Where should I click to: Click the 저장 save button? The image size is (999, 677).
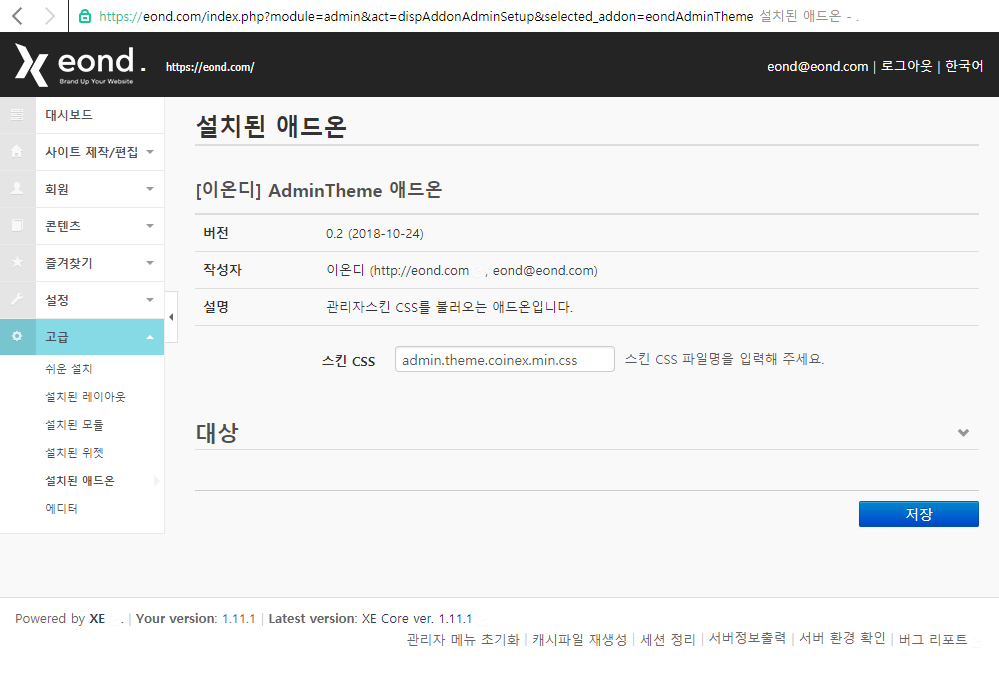(x=919, y=514)
